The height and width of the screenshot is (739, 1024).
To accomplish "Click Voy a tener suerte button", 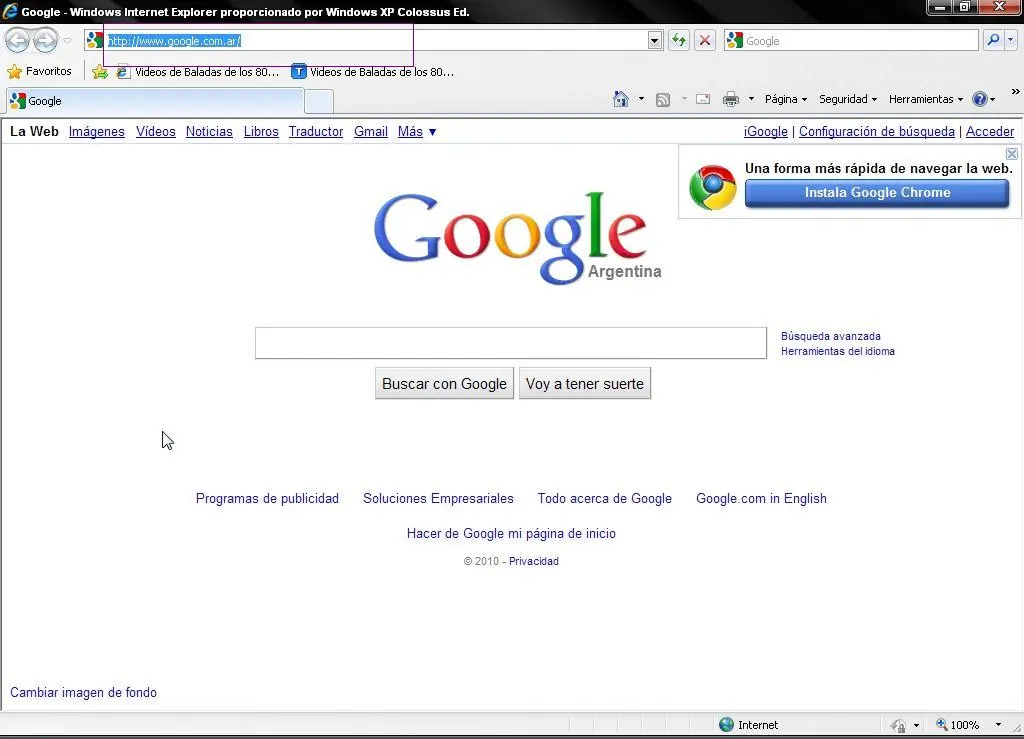I will [584, 384].
